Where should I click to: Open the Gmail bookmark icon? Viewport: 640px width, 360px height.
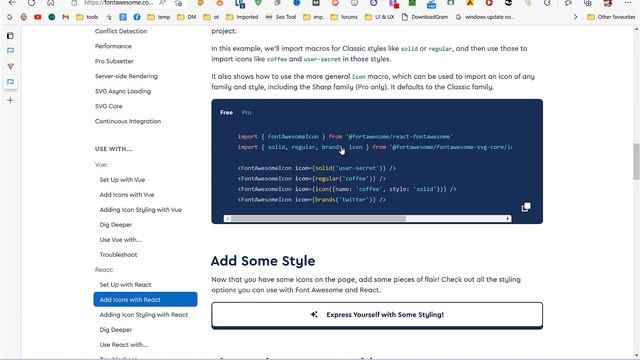(x=65, y=17)
